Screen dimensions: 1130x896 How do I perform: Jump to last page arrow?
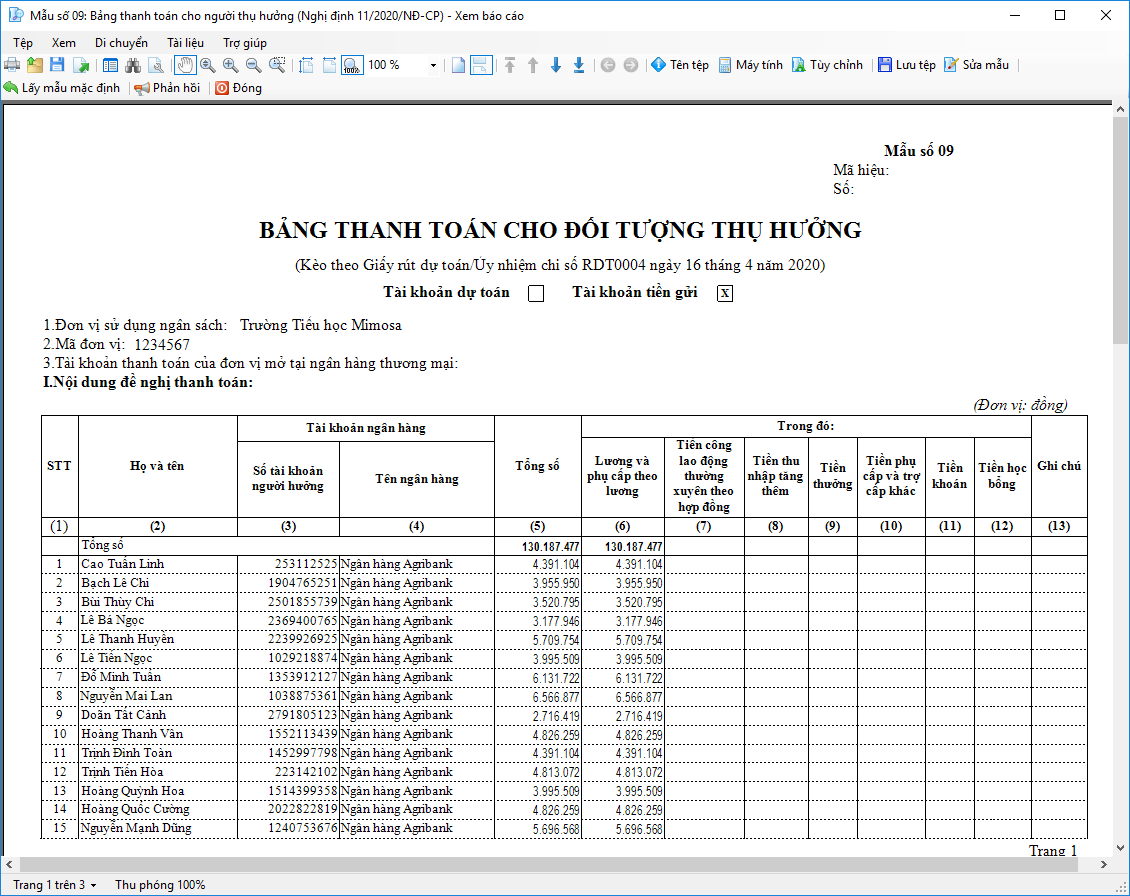point(579,65)
